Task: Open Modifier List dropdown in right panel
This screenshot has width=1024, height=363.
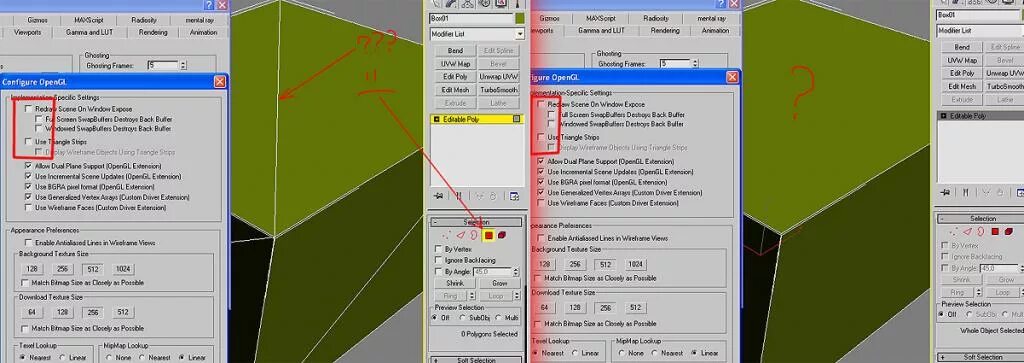Action: point(980,31)
